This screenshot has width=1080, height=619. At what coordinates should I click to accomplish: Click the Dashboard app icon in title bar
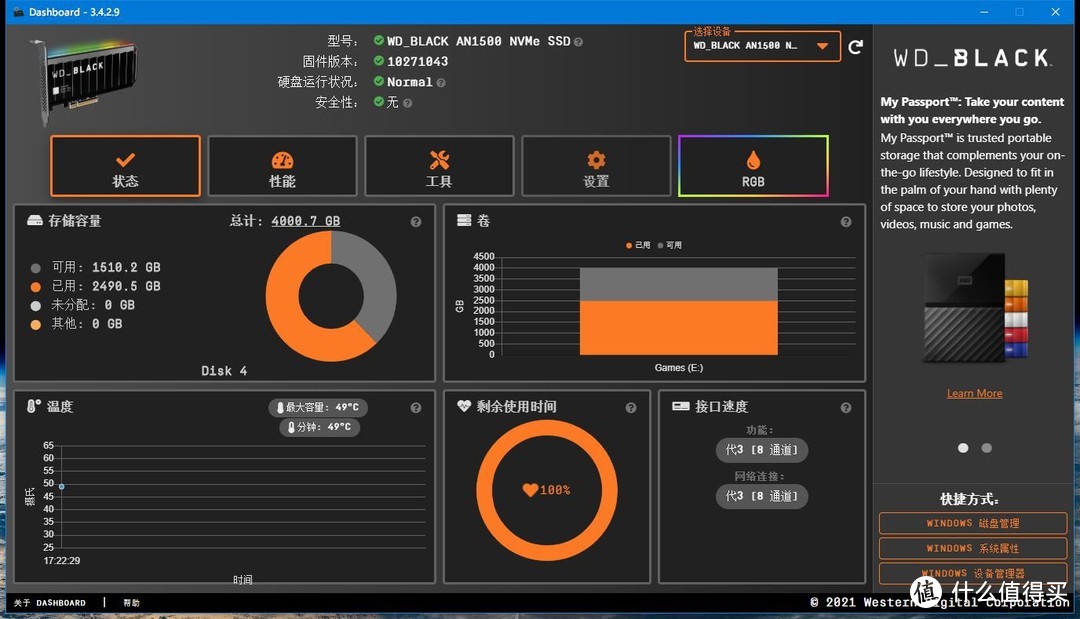[x=19, y=12]
